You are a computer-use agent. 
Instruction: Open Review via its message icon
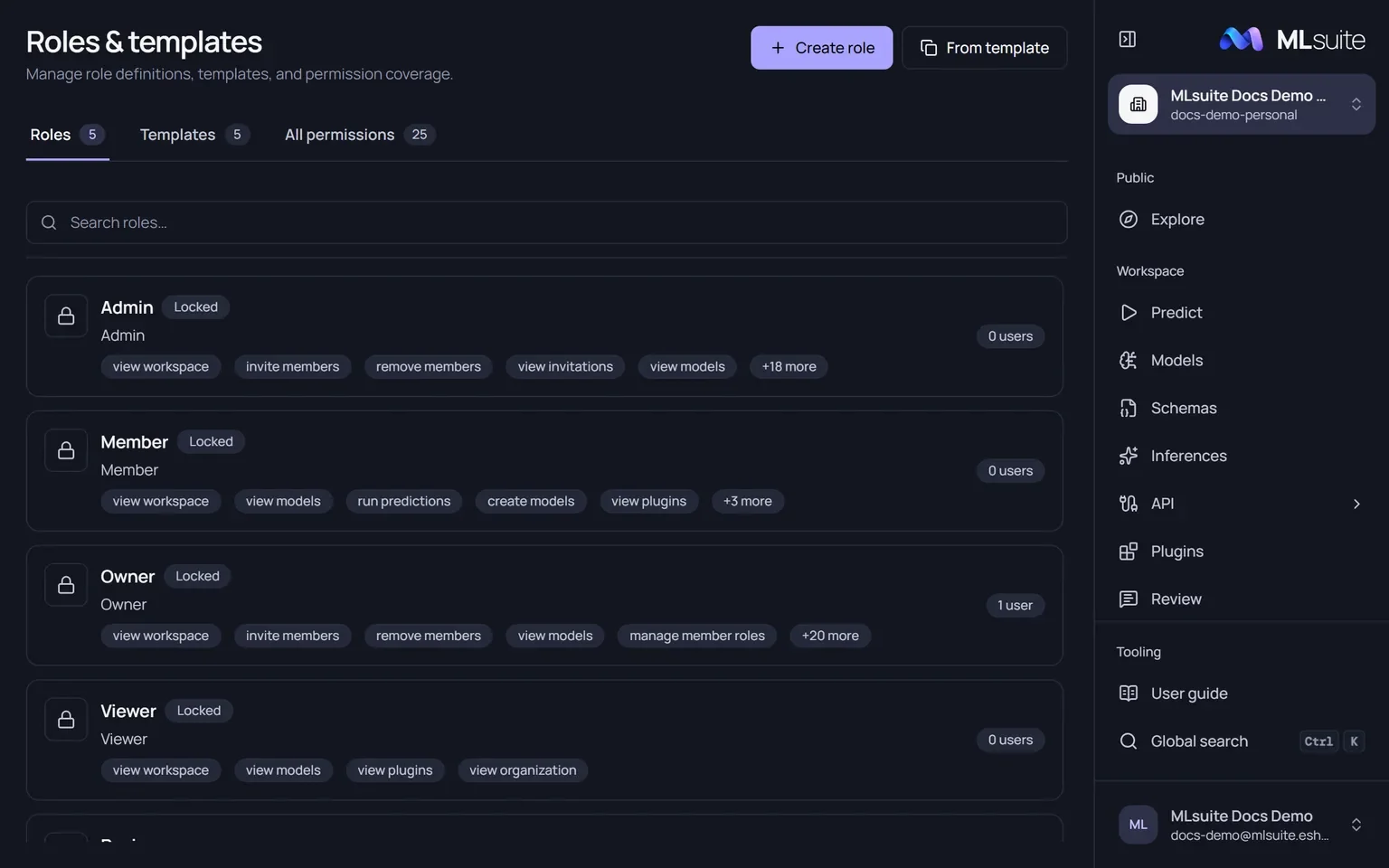[1129, 599]
